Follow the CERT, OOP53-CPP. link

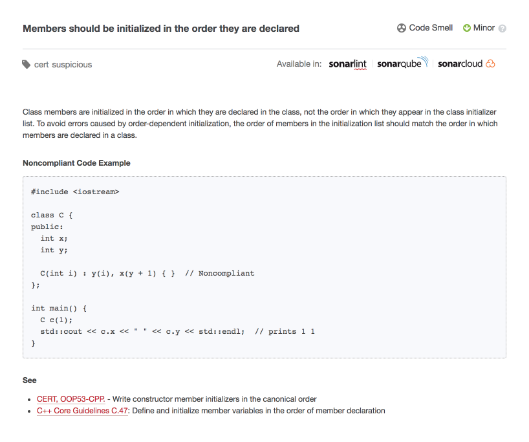point(71,399)
